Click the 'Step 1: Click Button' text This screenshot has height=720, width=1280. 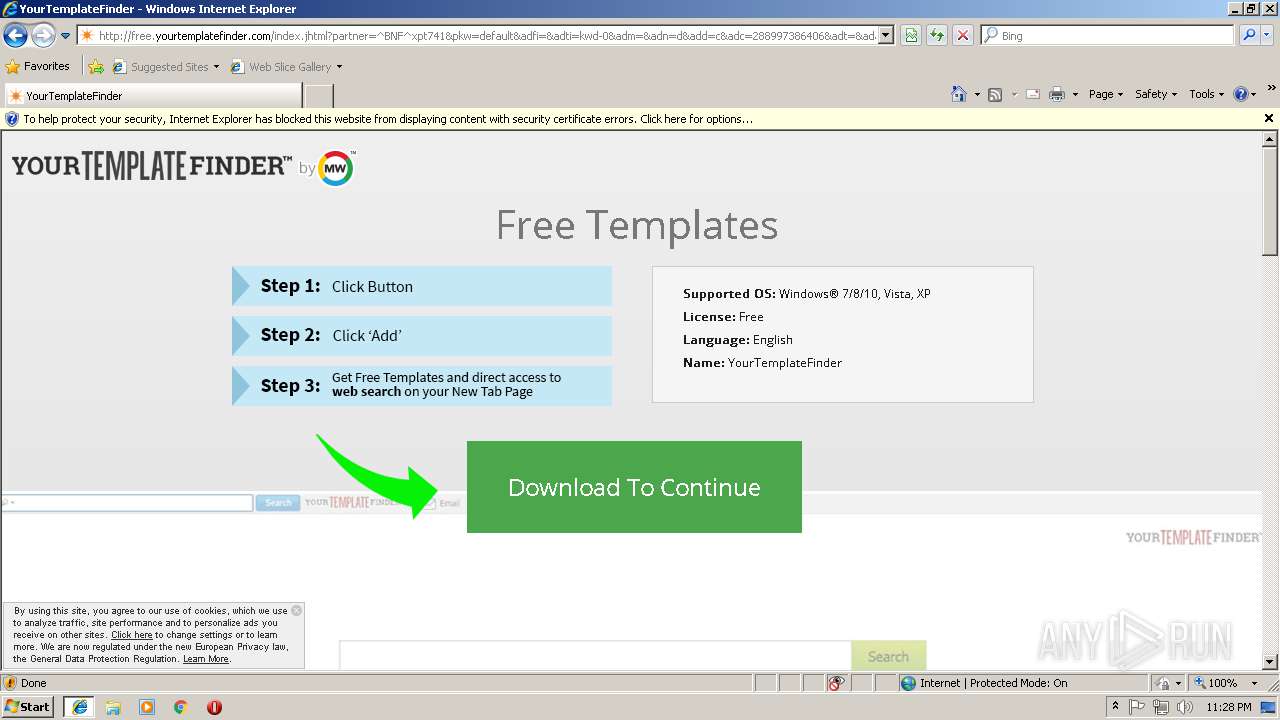[x=337, y=286]
